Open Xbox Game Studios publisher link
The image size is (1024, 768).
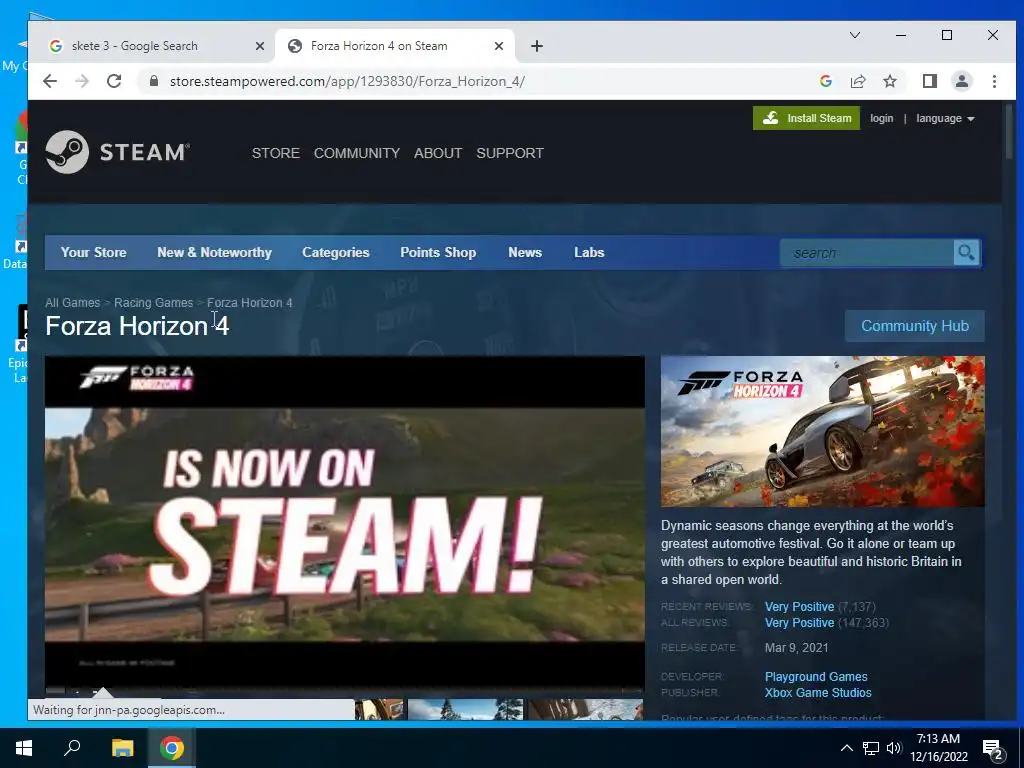(818, 692)
